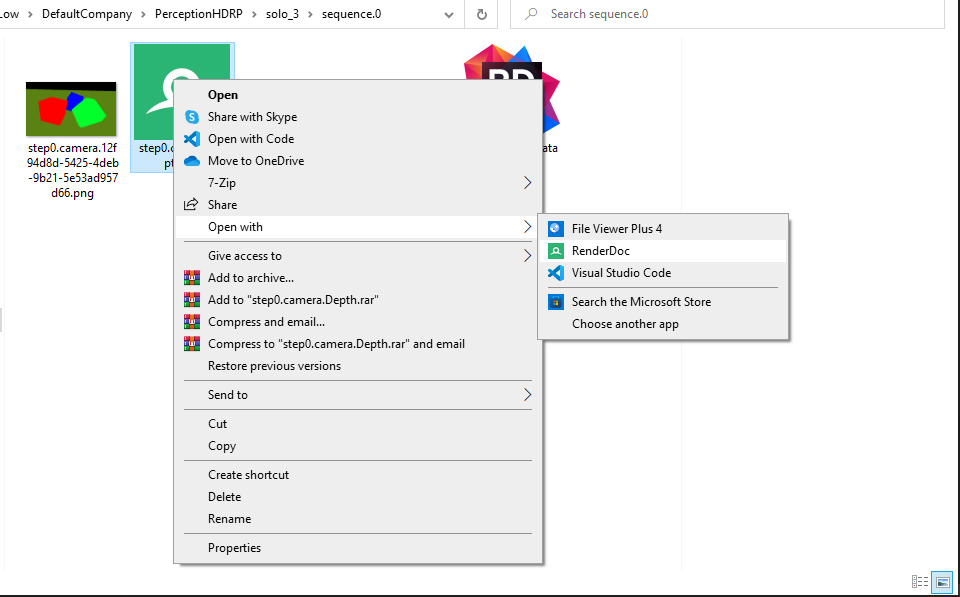Click the Microsoft Store icon in submenu
This screenshot has height=597, width=960.
point(556,302)
